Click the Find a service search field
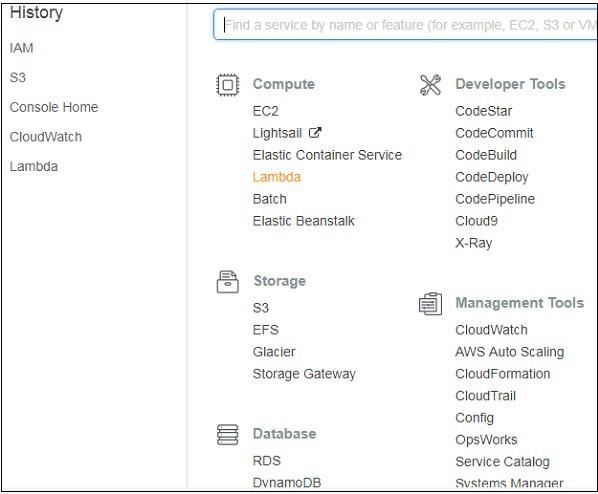The image size is (598, 494). (x=405, y=25)
